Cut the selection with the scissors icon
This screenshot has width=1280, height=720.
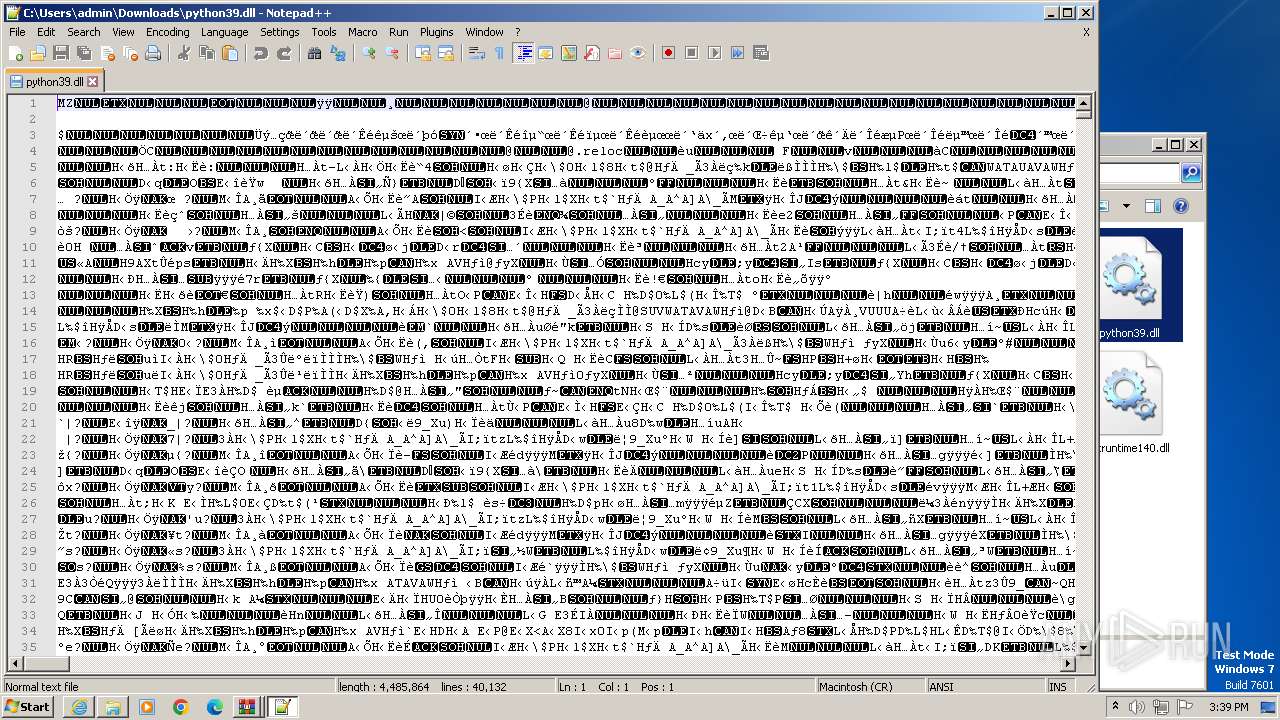[184, 53]
